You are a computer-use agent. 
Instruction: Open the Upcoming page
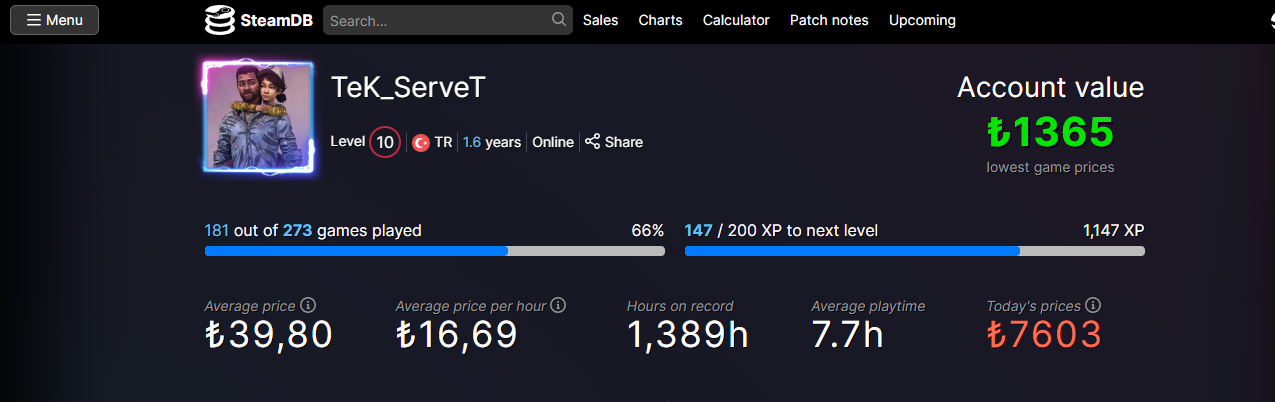tap(922, 20)
